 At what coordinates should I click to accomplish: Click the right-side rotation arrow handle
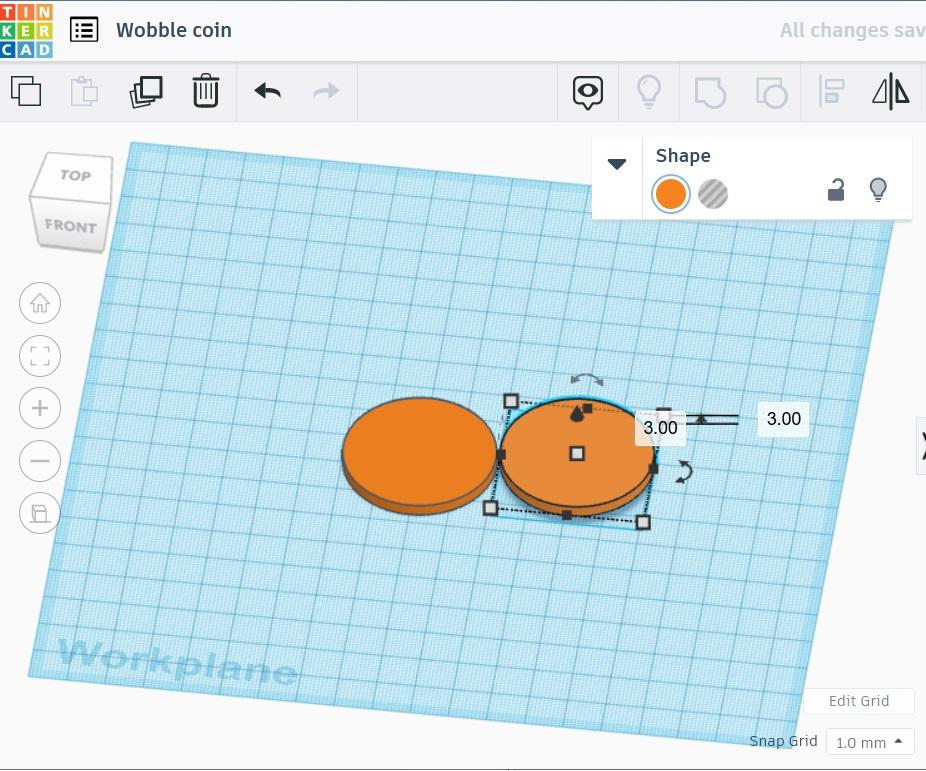click(684, 472)
